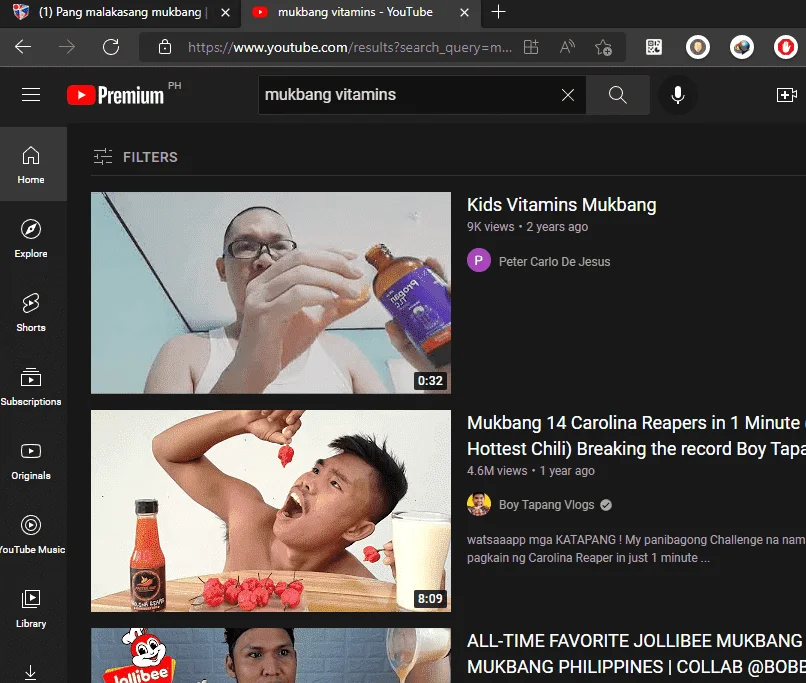Open Library in the sidebar
Viewport: 806px width, 683px height.
point(31,608)
